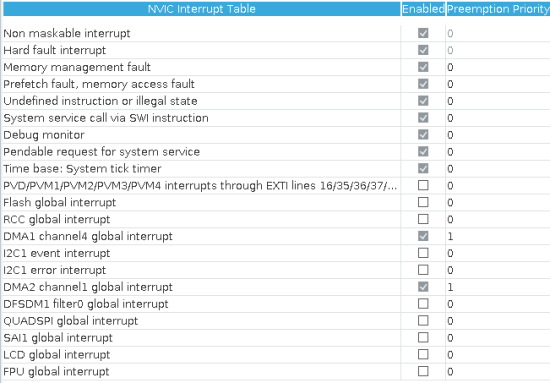Viewport: 550px width, 383px height.
Task: Disable the DMA1 channel4 global interrupt checkbox
Action: [x=423, y=236]
